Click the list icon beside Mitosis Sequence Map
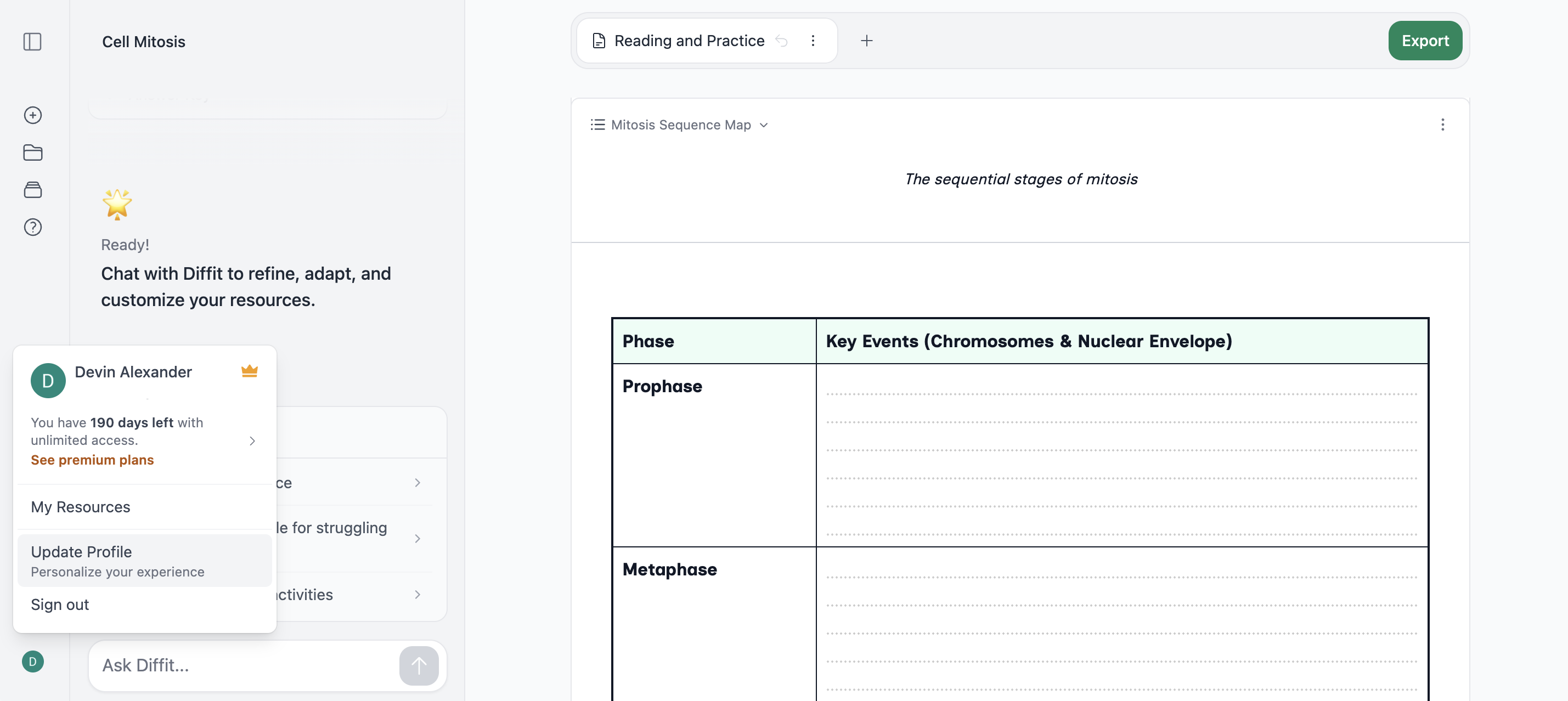The width and height of the screenshot is (1568, 701). tap(598, 125)
